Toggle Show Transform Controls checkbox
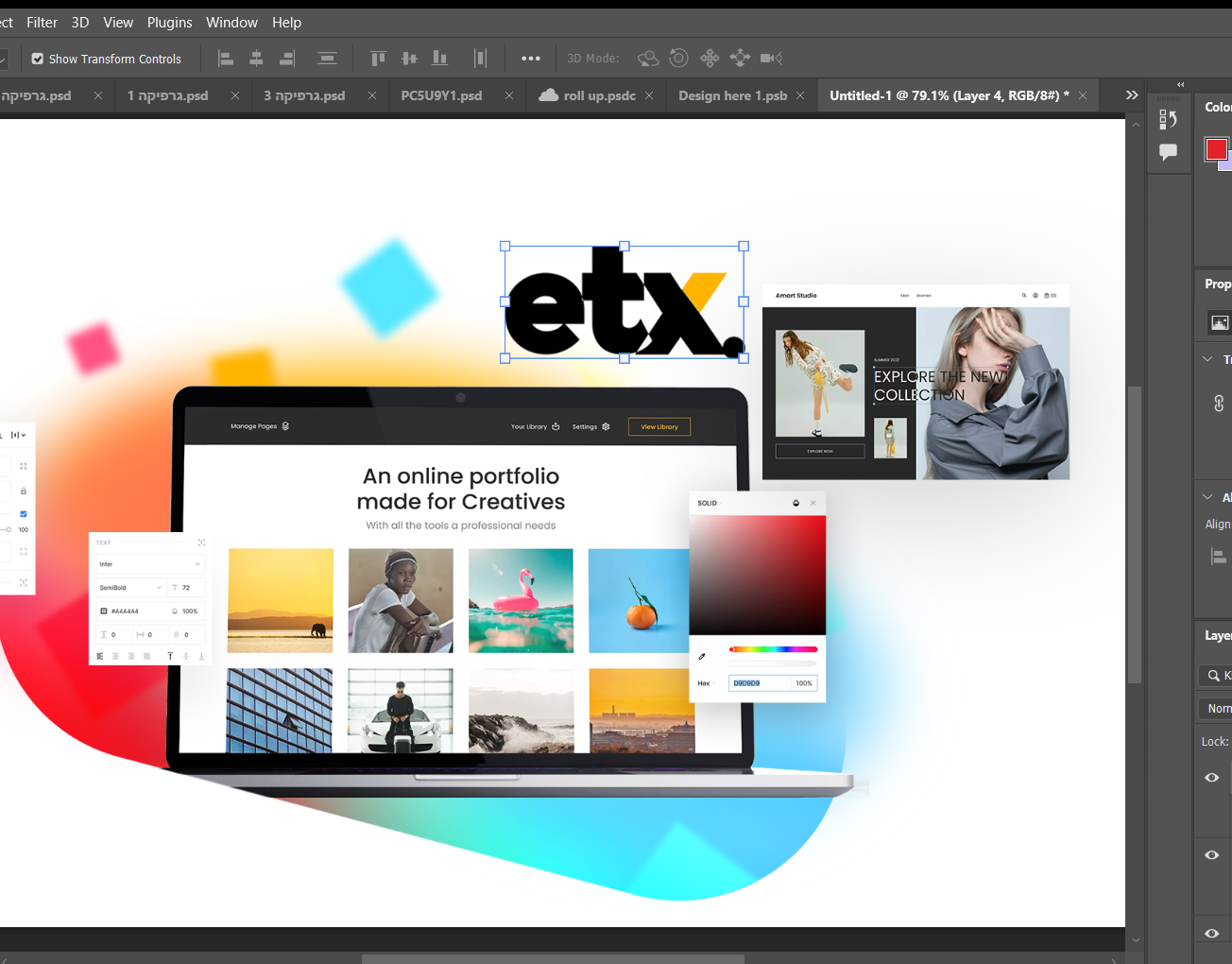 pyautogui.click(x=38, y=59)
